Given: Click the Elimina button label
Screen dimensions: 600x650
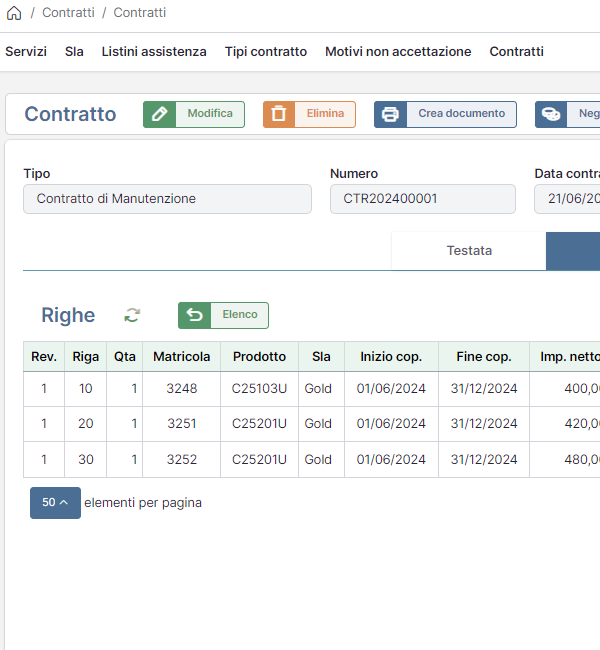Looking at the screenshot, I should 325,113.
